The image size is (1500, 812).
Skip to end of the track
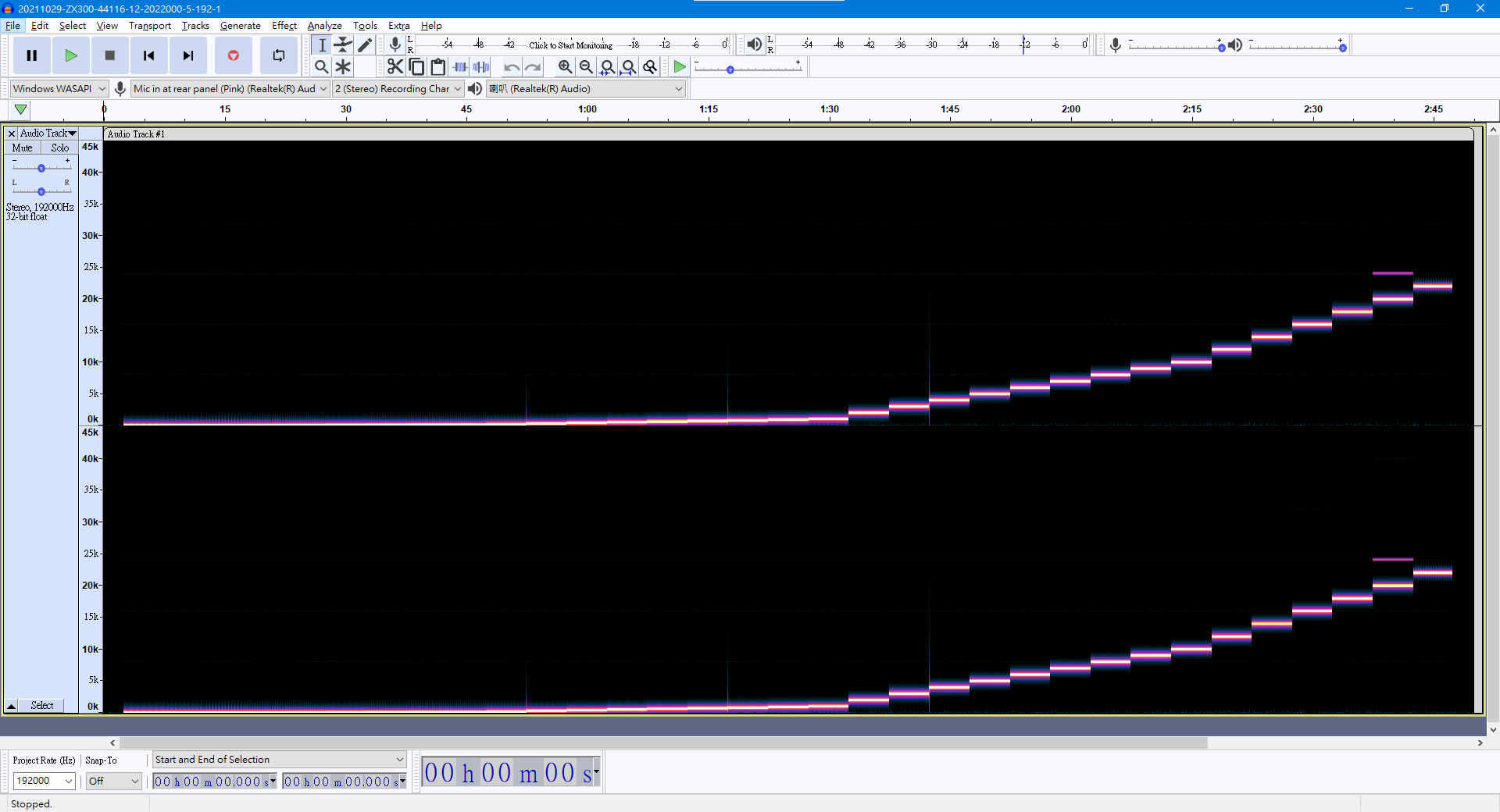[188, 55]
